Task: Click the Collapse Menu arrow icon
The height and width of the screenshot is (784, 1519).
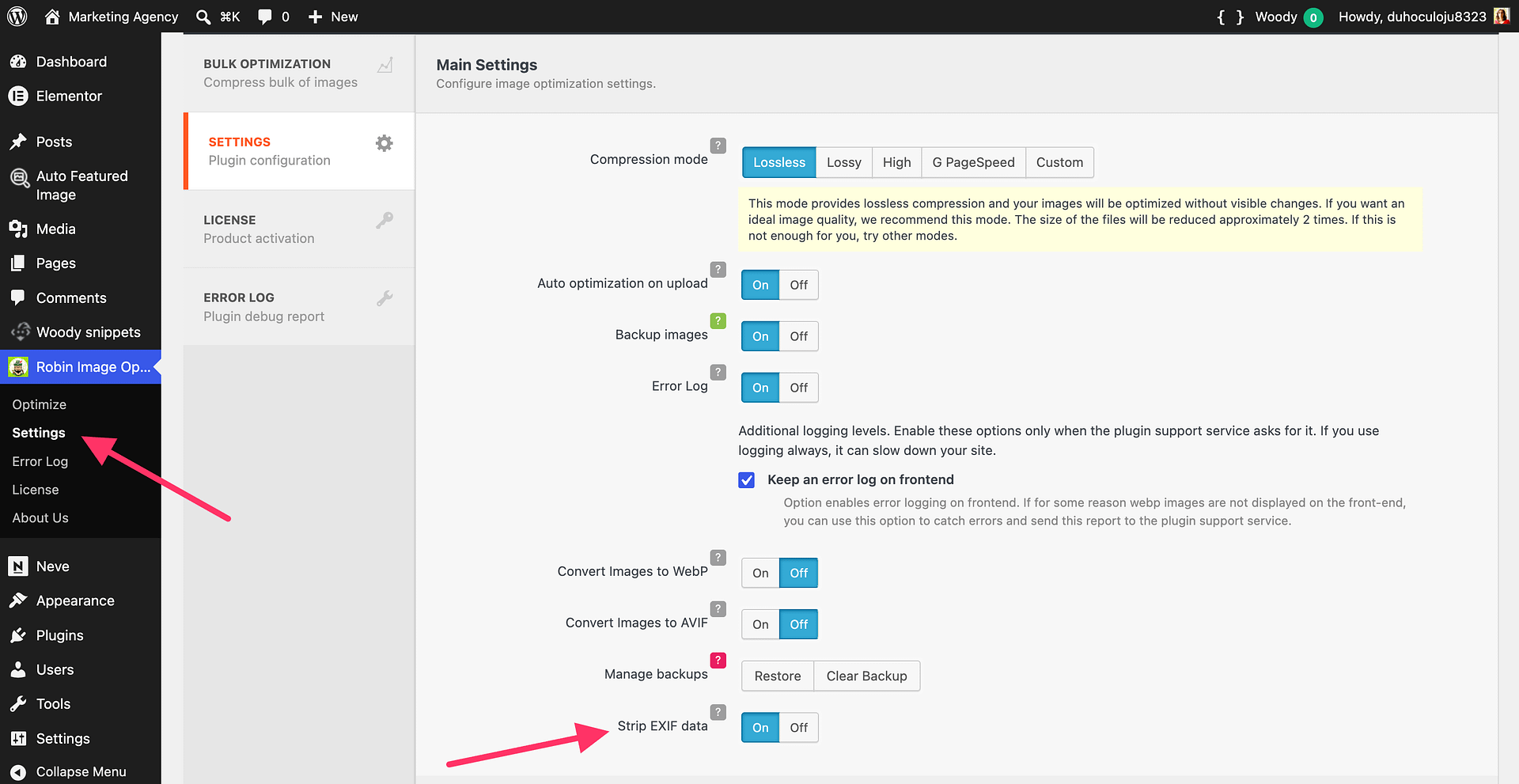Action: pos(18,771)
